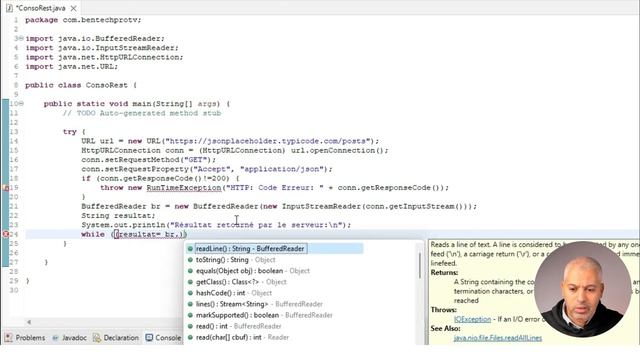Click the editor horizontal scroll left arrow
The image size is (640, 360).
coord(29,322)
